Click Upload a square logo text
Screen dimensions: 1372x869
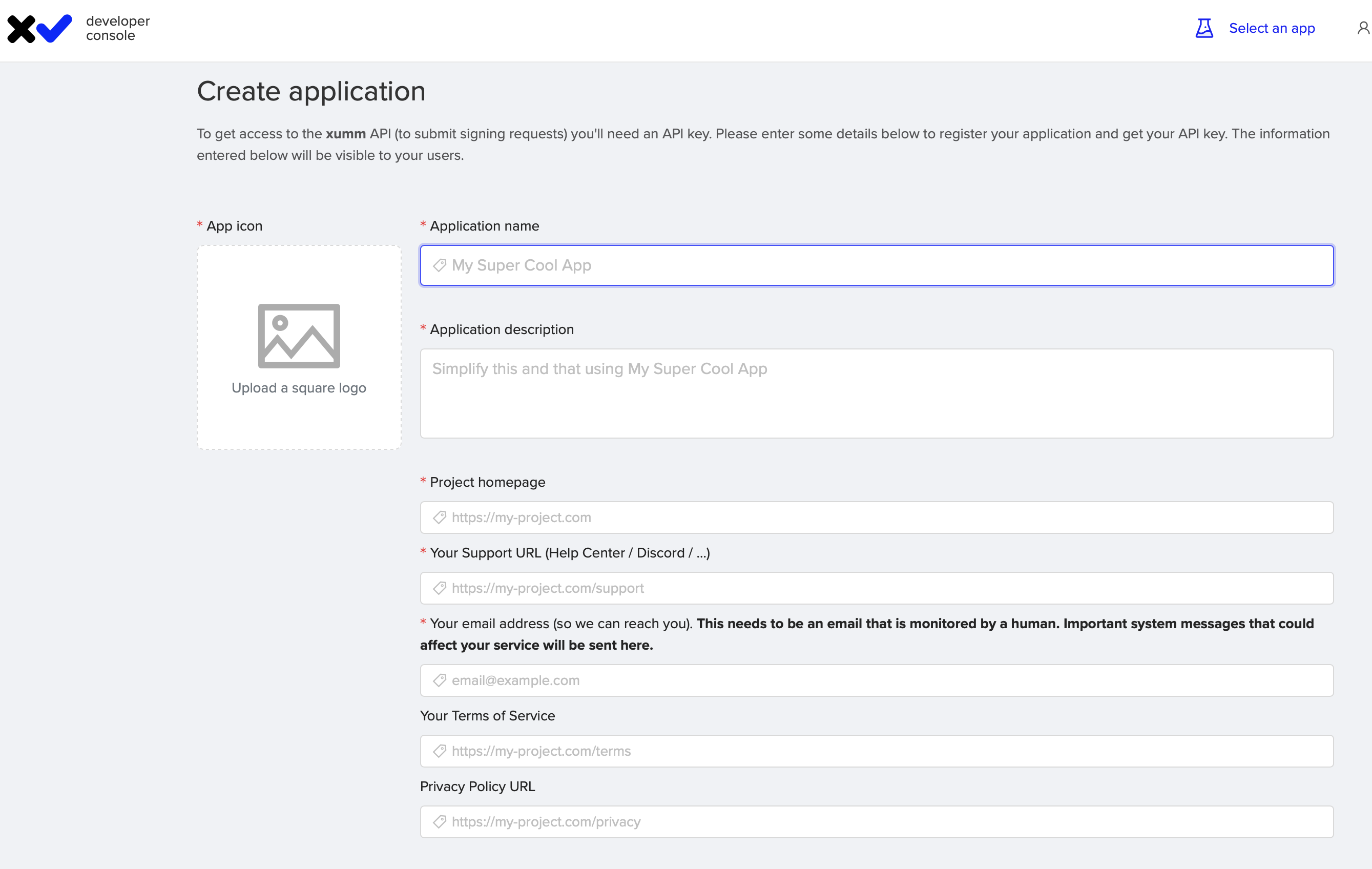pos(299,387)
